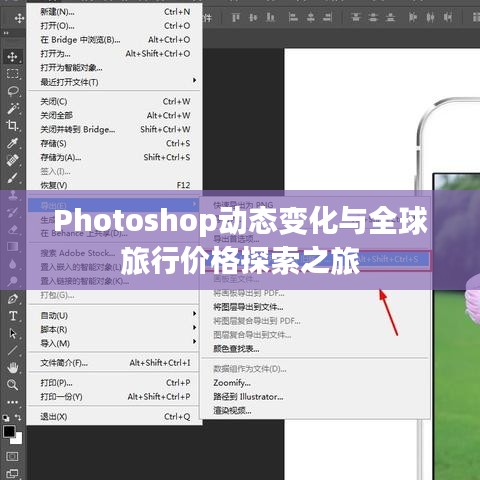Choose Zoomify... in export submenu

315,383
